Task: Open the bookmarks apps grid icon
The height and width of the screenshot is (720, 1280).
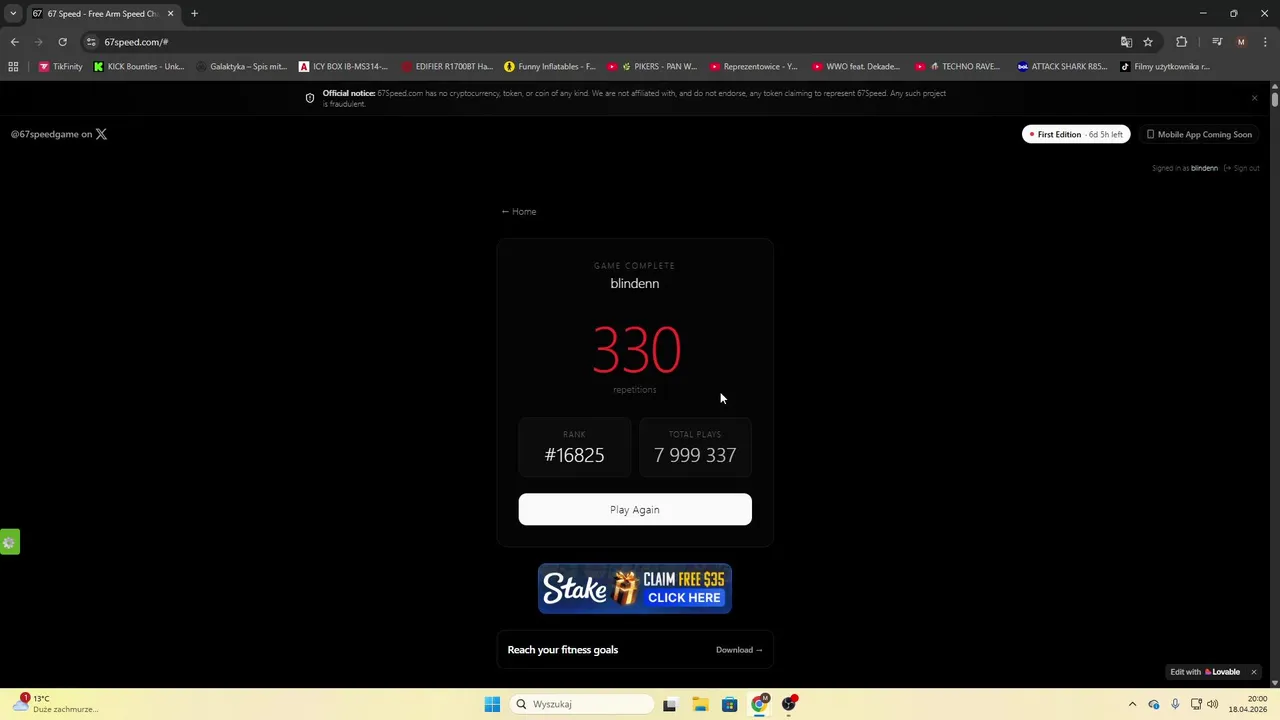Action: coord(13,67)
